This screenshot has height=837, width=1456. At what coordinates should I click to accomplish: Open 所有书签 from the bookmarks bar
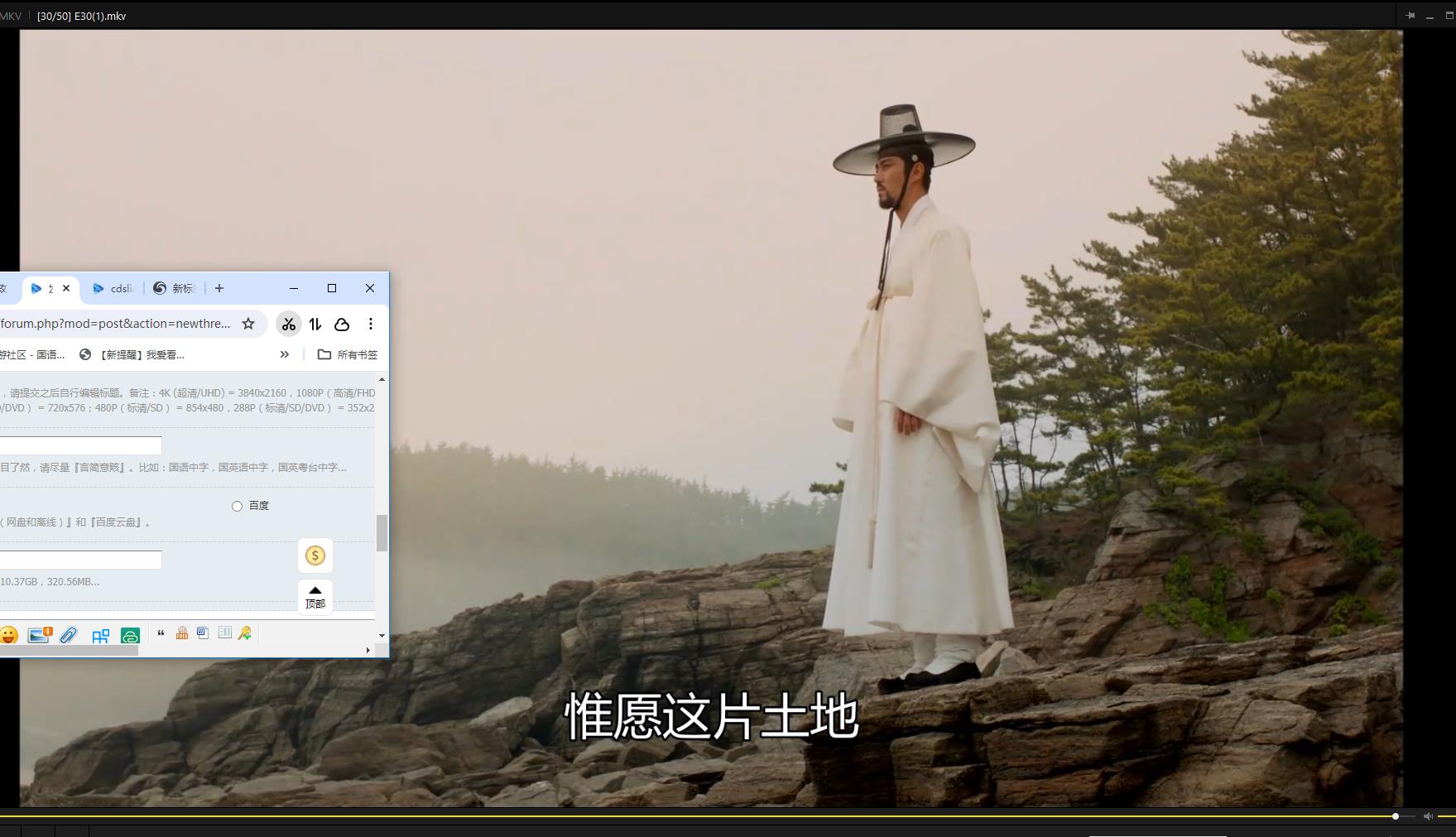[354, 354]
